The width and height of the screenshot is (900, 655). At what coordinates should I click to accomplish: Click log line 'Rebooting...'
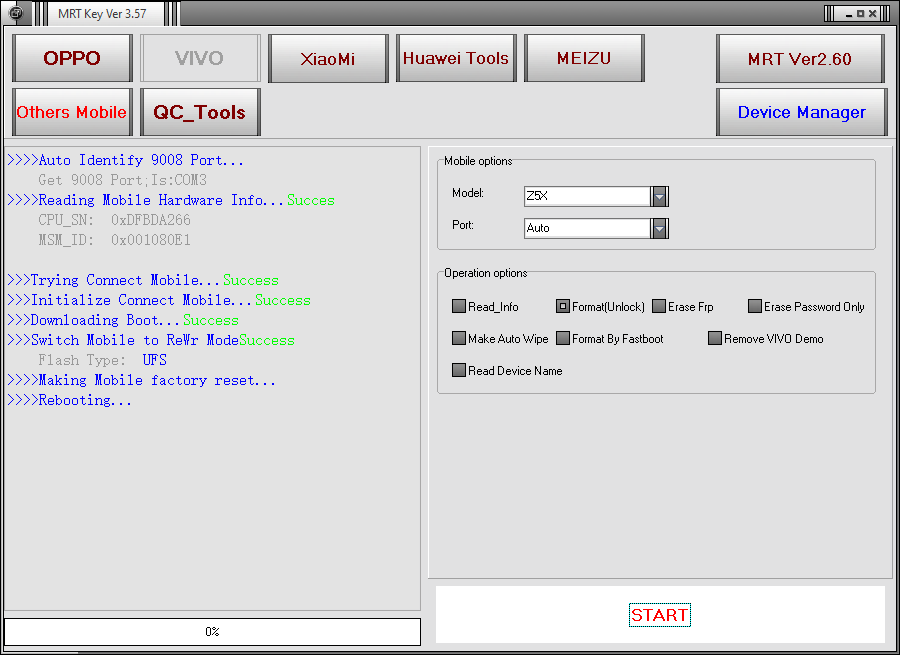coord(69,401)
